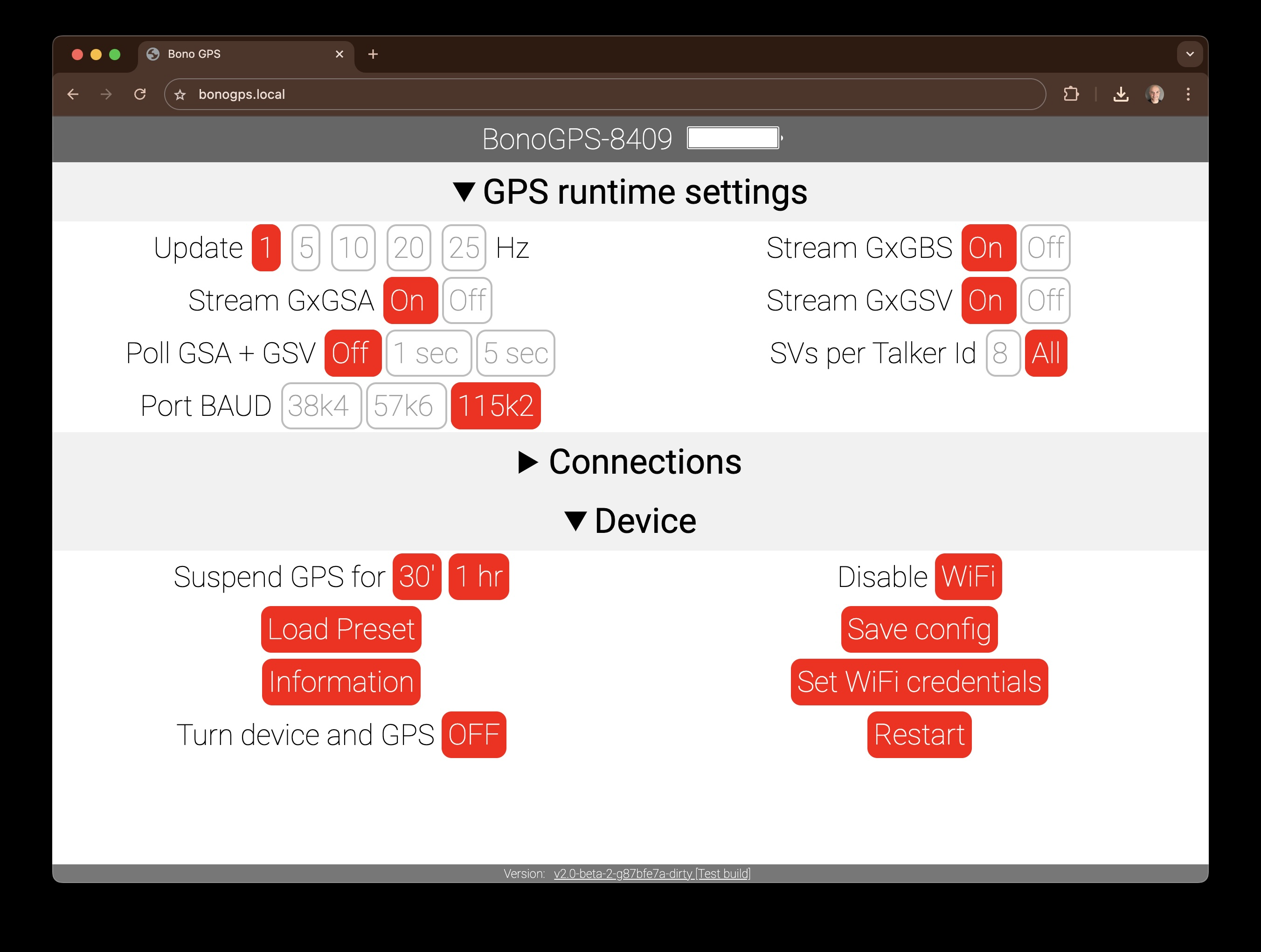Image resolution: width=1261 pixels, height=952 pixels.
Task: Click the battery level indicator bar
Action: 733,138
